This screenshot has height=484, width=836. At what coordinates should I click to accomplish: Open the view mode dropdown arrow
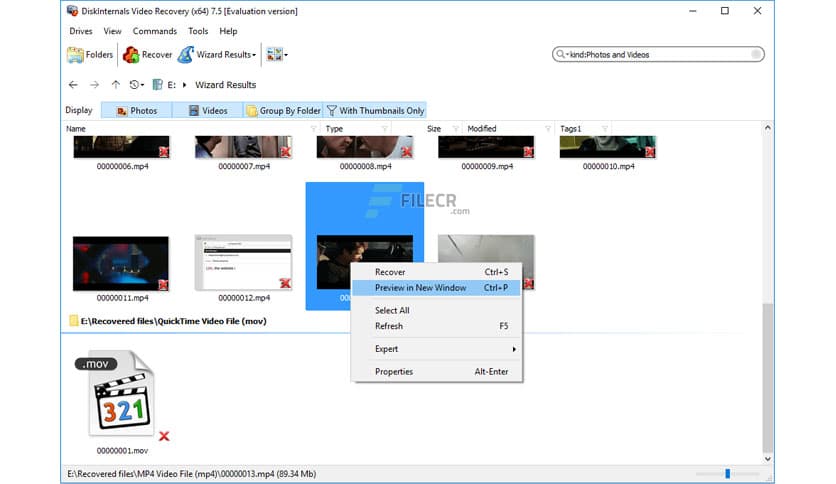286,55
